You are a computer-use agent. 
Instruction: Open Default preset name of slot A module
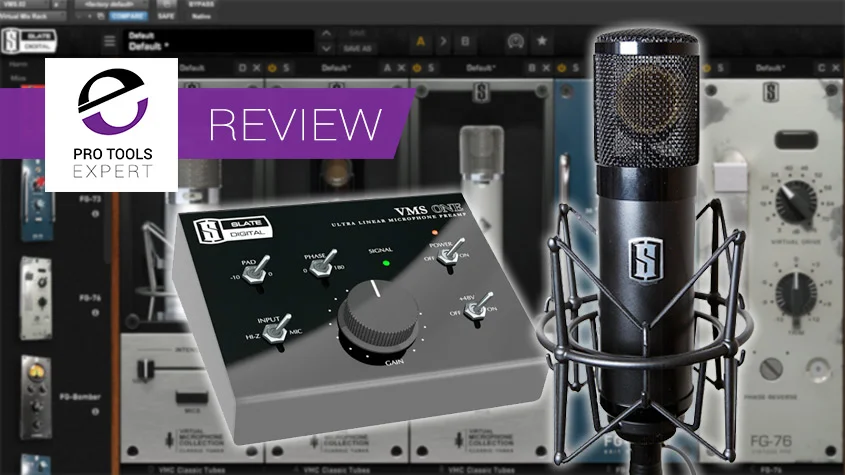click(336, 68)
